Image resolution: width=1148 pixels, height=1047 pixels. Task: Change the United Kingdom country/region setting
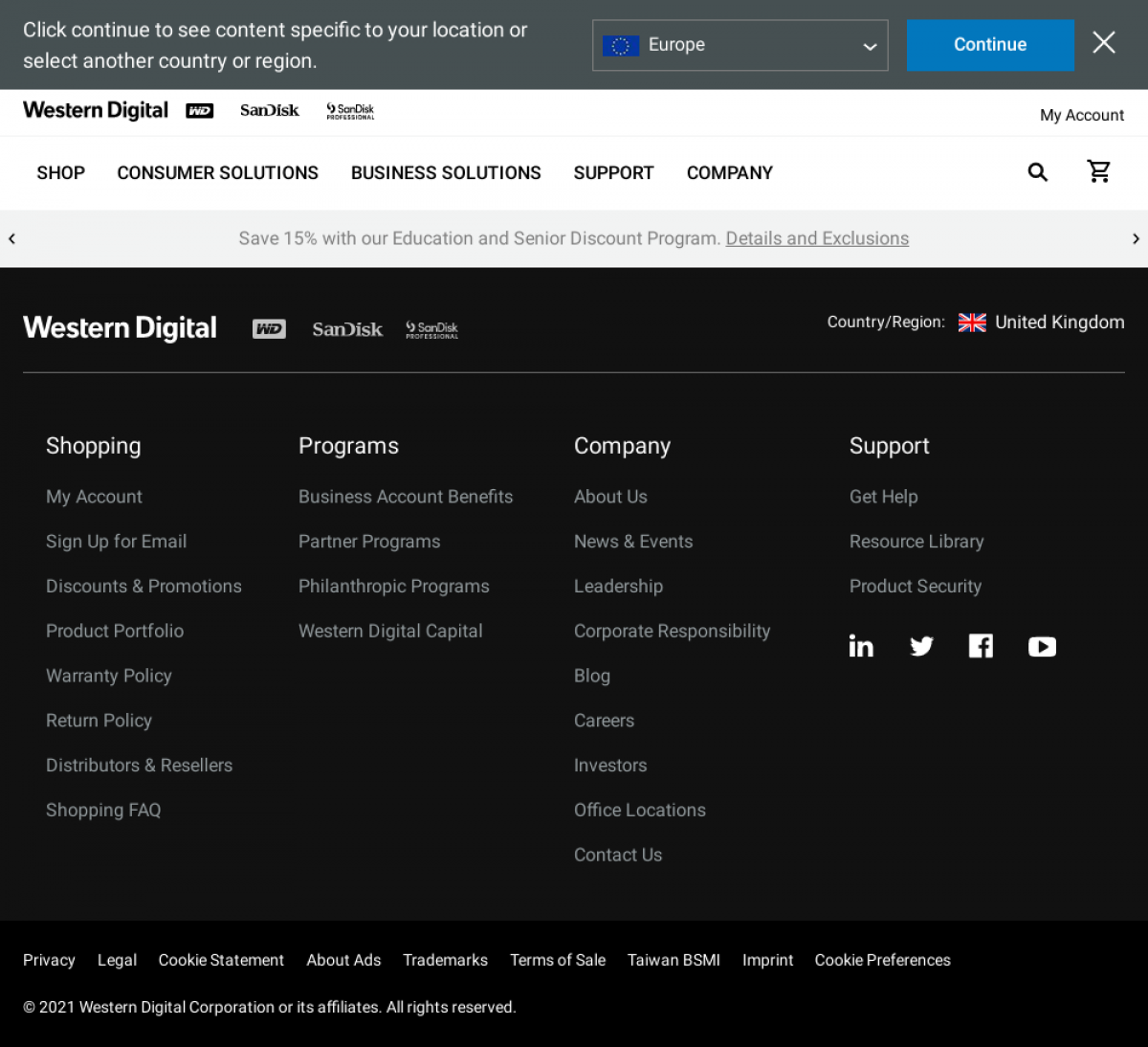(1042, 323)
